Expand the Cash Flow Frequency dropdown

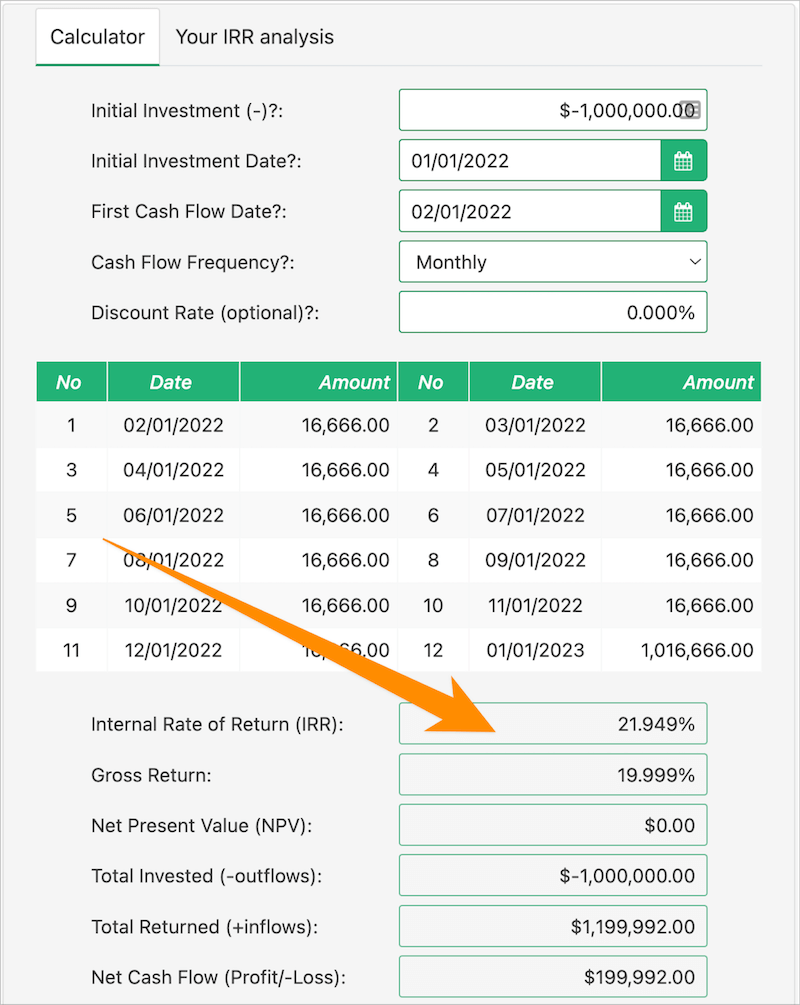[x=553, y=262]
